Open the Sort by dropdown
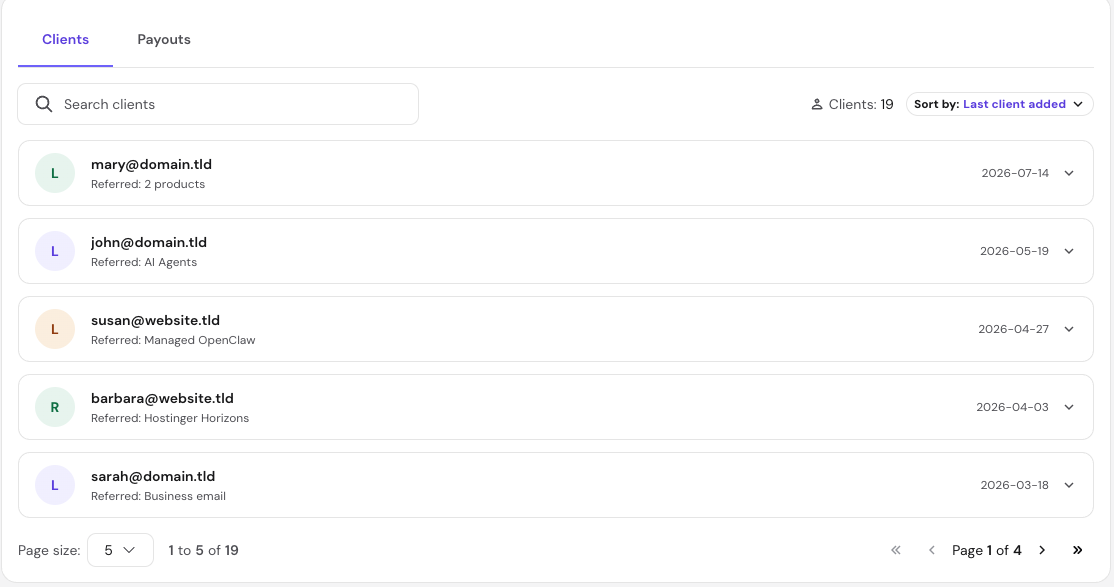 [1000, 104]
